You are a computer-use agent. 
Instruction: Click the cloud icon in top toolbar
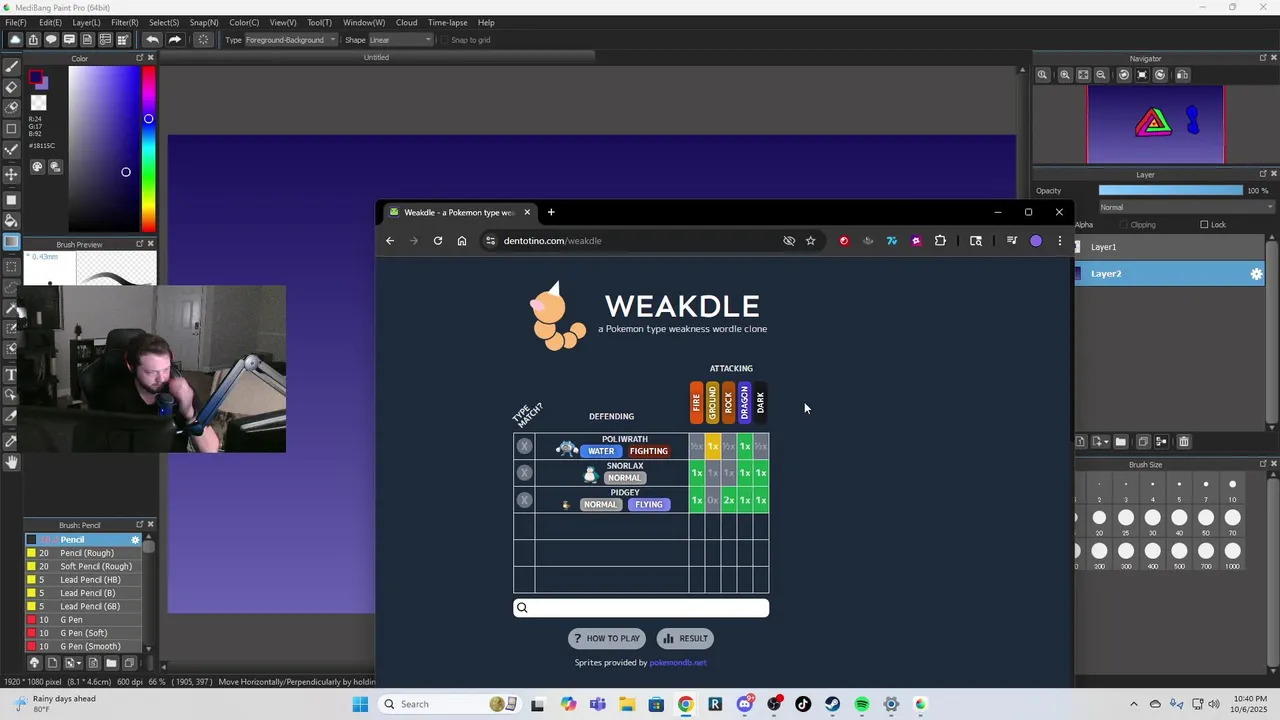click(x=15, y=40)
